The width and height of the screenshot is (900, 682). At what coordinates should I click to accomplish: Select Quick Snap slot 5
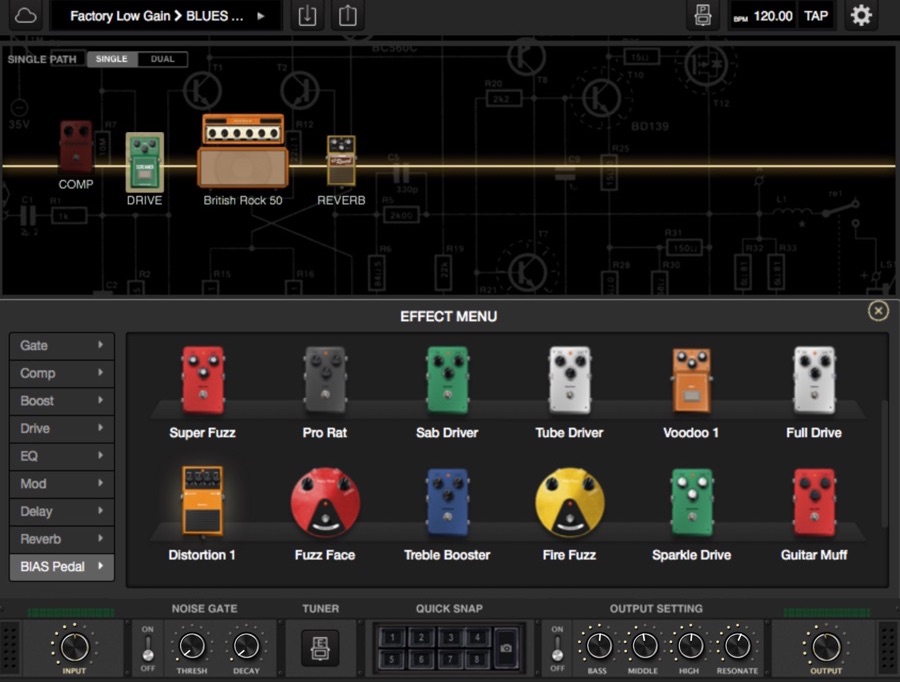click(392, 659)
